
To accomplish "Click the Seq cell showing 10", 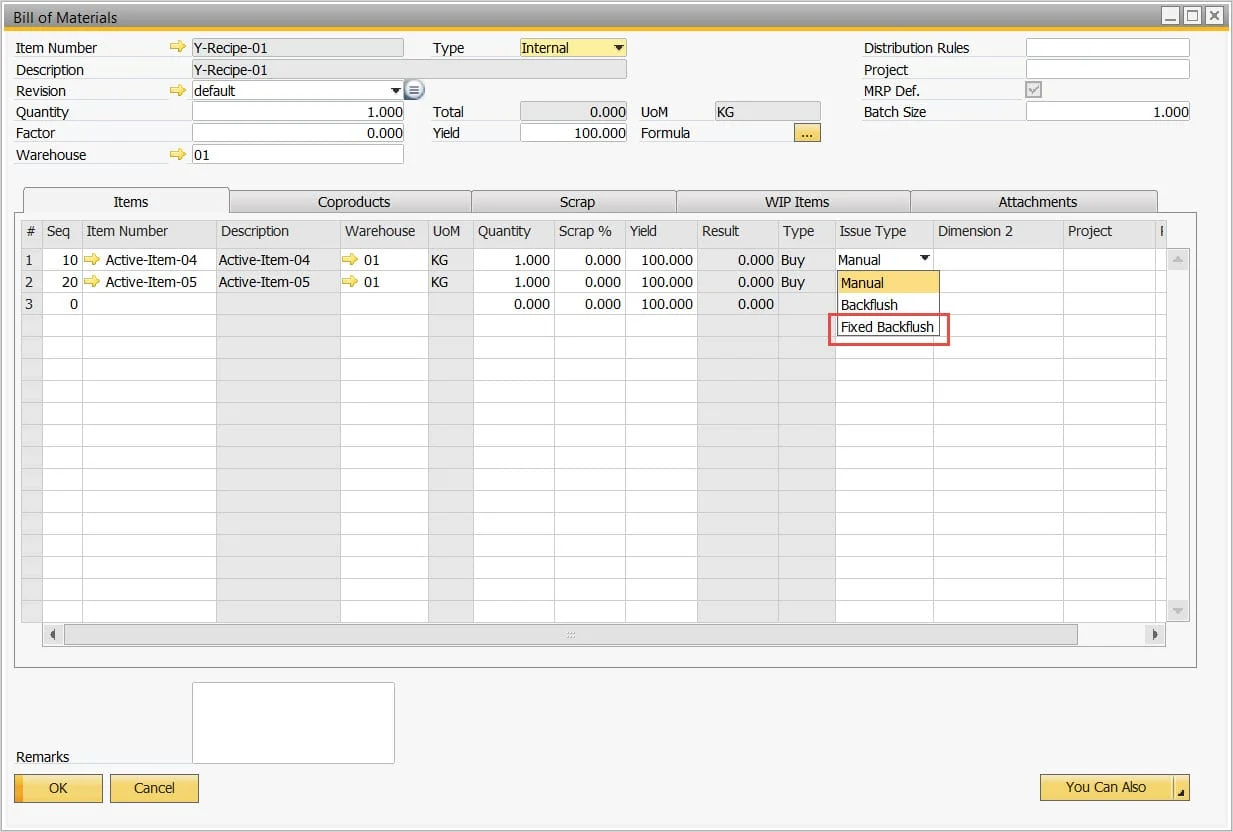I will [x=62, y=260].
